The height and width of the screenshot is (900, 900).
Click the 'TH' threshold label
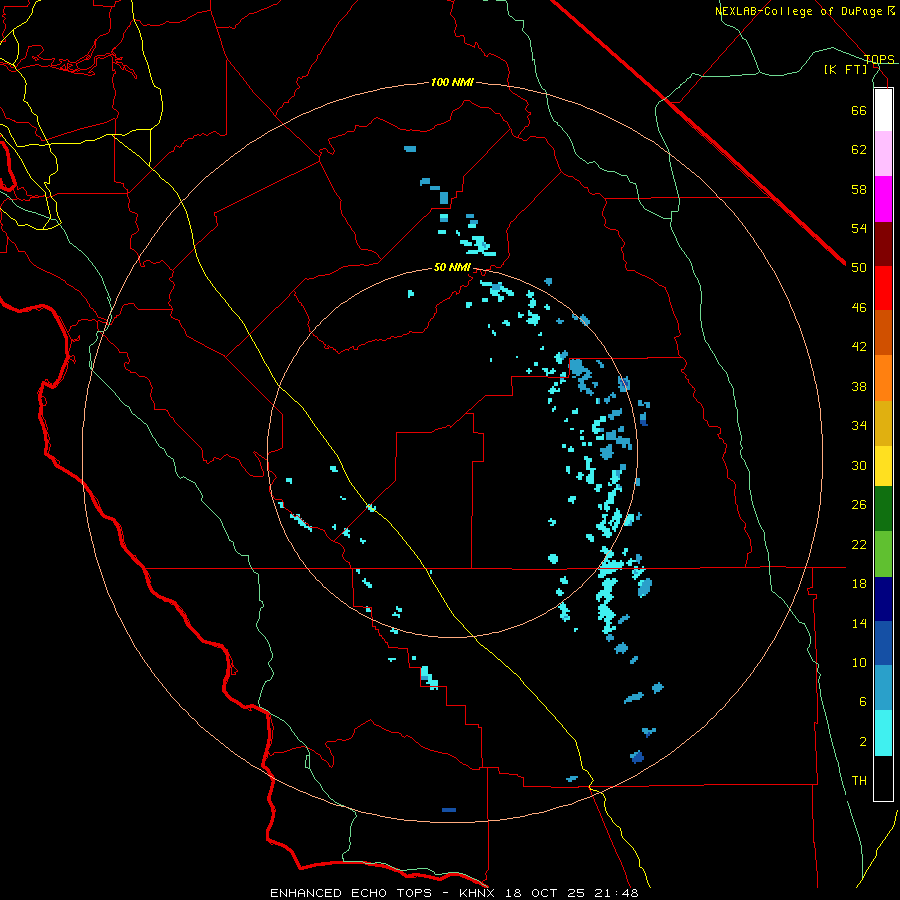[859, 781]
